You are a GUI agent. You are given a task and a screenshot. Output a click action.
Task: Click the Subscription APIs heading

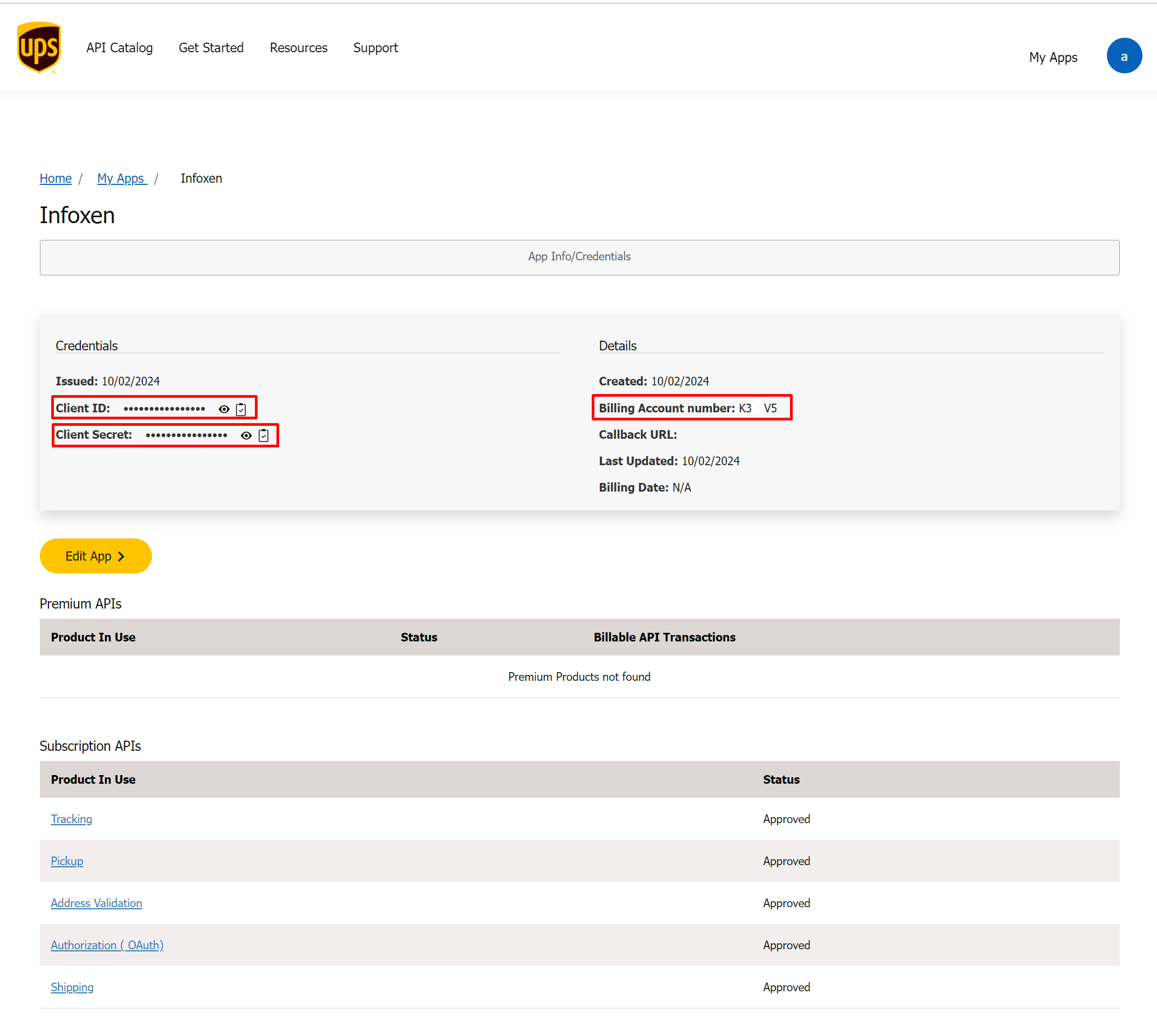(x=91, y=746)
